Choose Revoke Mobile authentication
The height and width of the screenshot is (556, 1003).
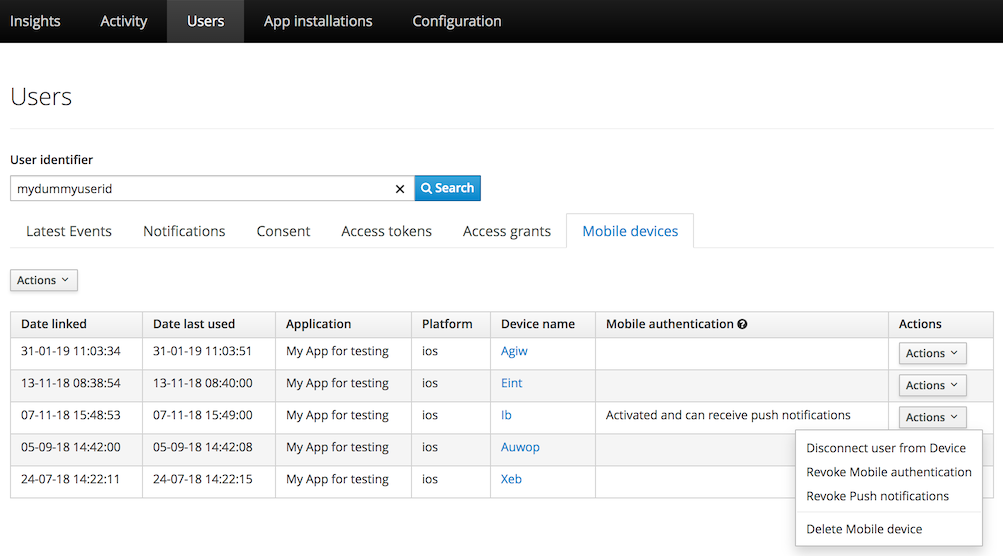pyautogui.click(x=888, y=472)
